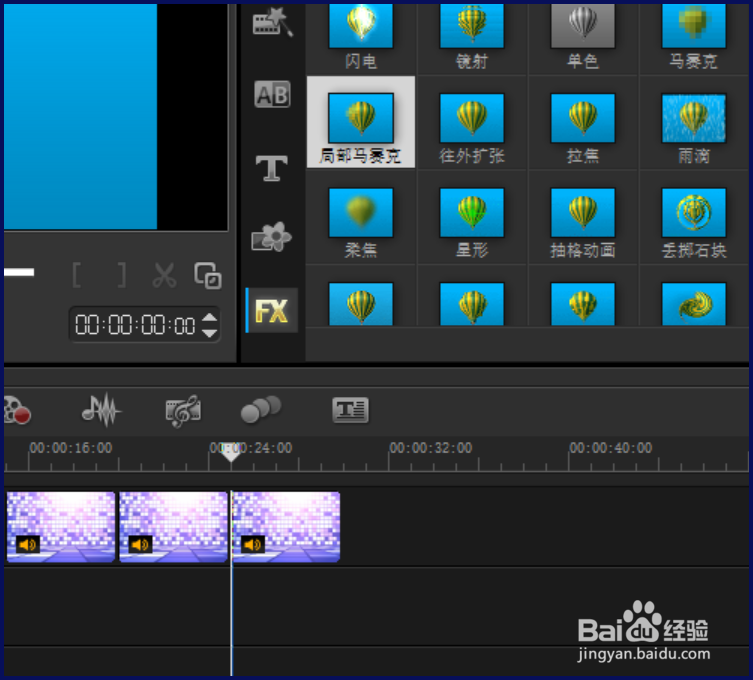Click the preview scrubber bar handle
This screenshot has width=753, height=680.
tap(19, 272)
